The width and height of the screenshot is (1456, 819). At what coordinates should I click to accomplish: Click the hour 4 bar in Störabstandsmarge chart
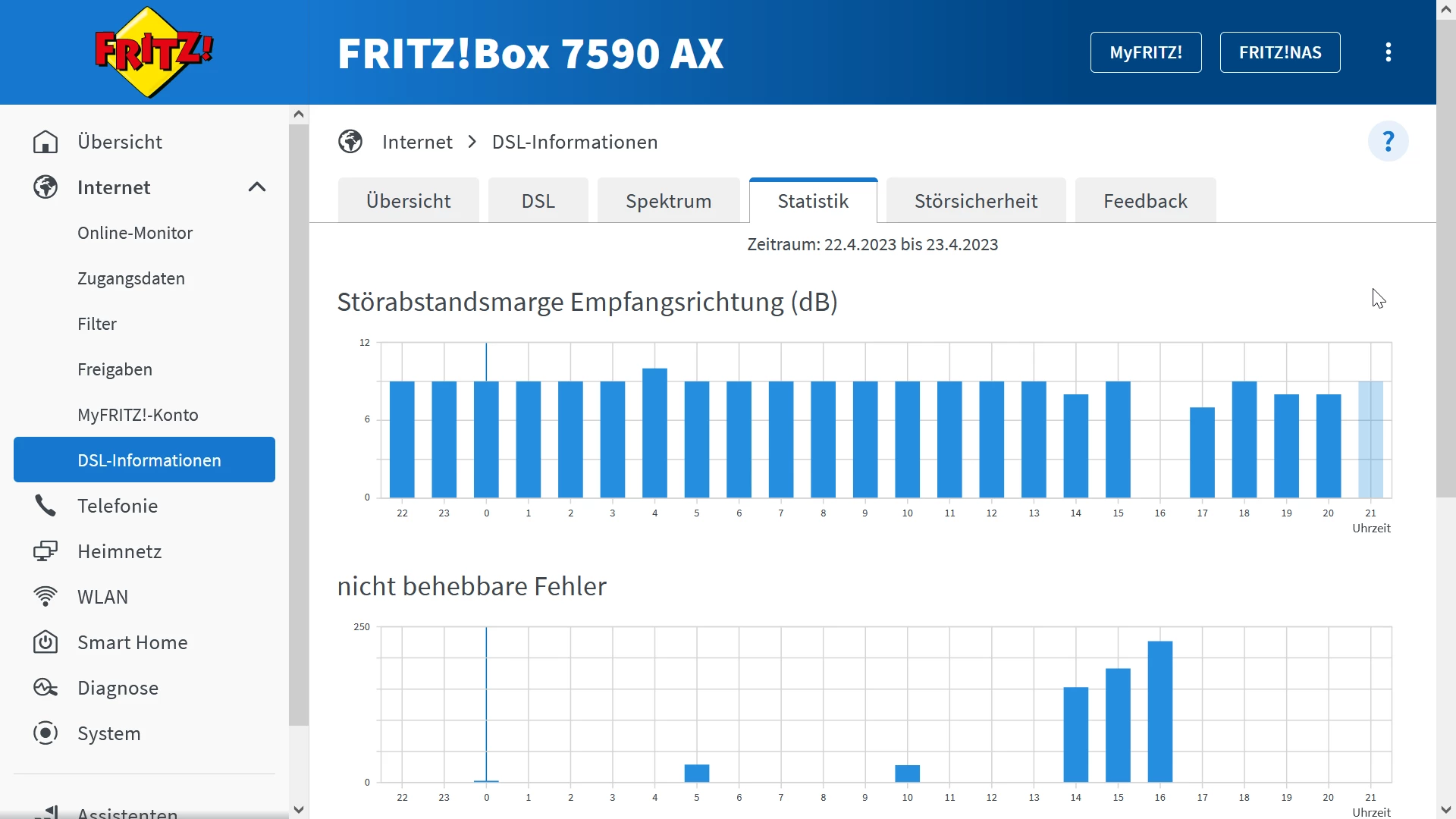(654, 432)
